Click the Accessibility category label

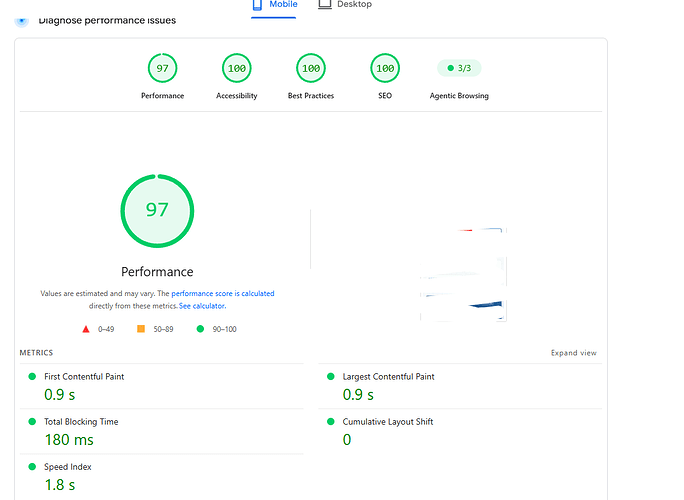pyautogui.click(x=236, y=96)
